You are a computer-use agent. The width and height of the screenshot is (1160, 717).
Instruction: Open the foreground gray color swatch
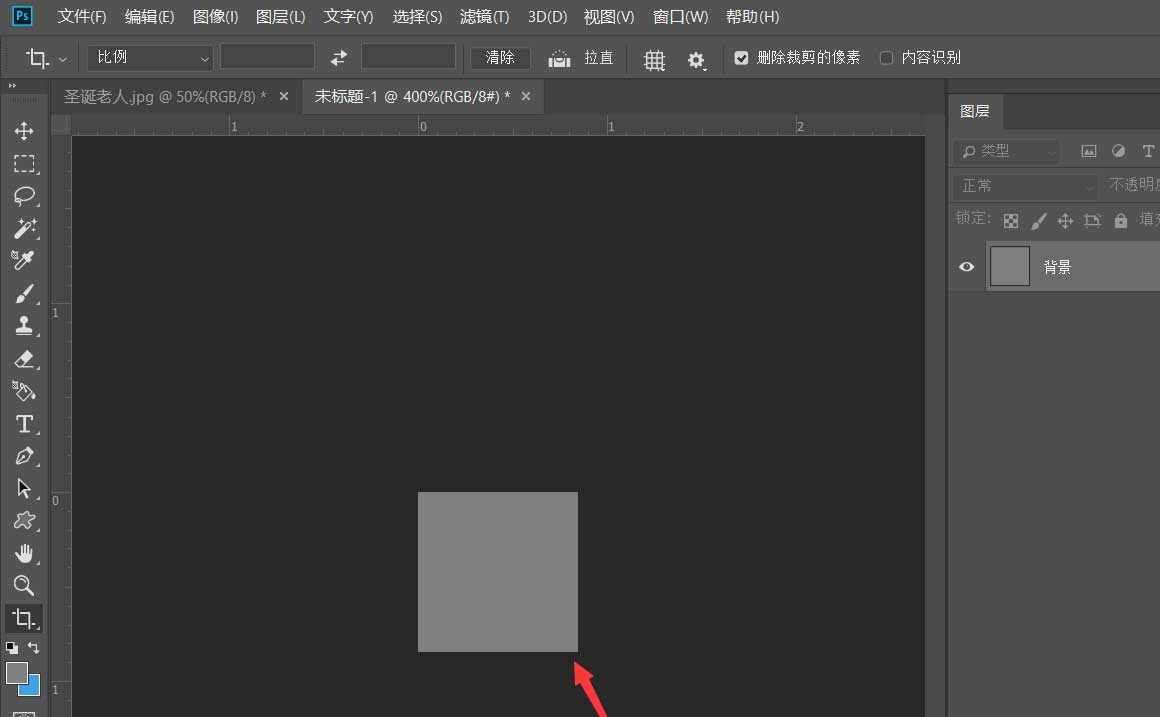pos(16,673)
